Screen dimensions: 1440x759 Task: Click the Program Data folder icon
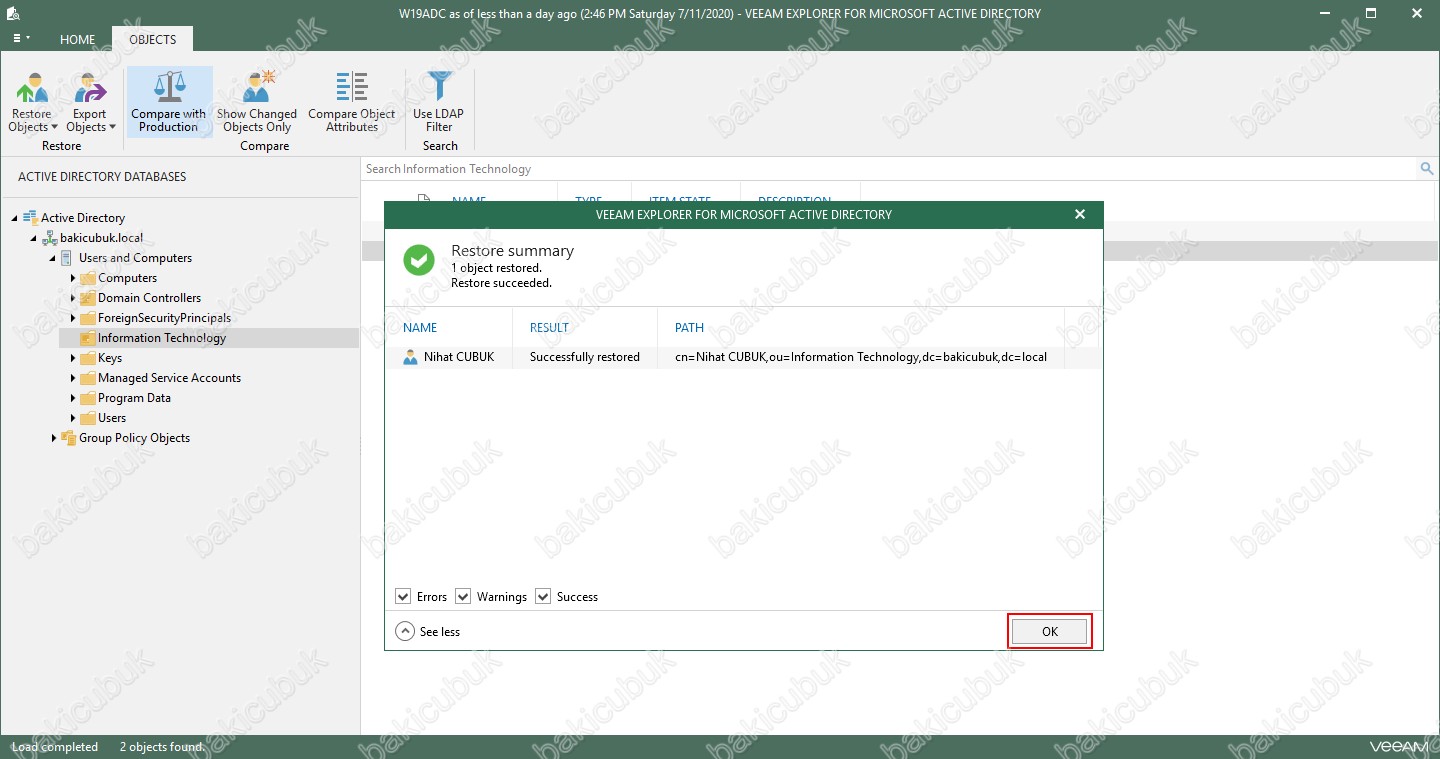click(87, 398)
